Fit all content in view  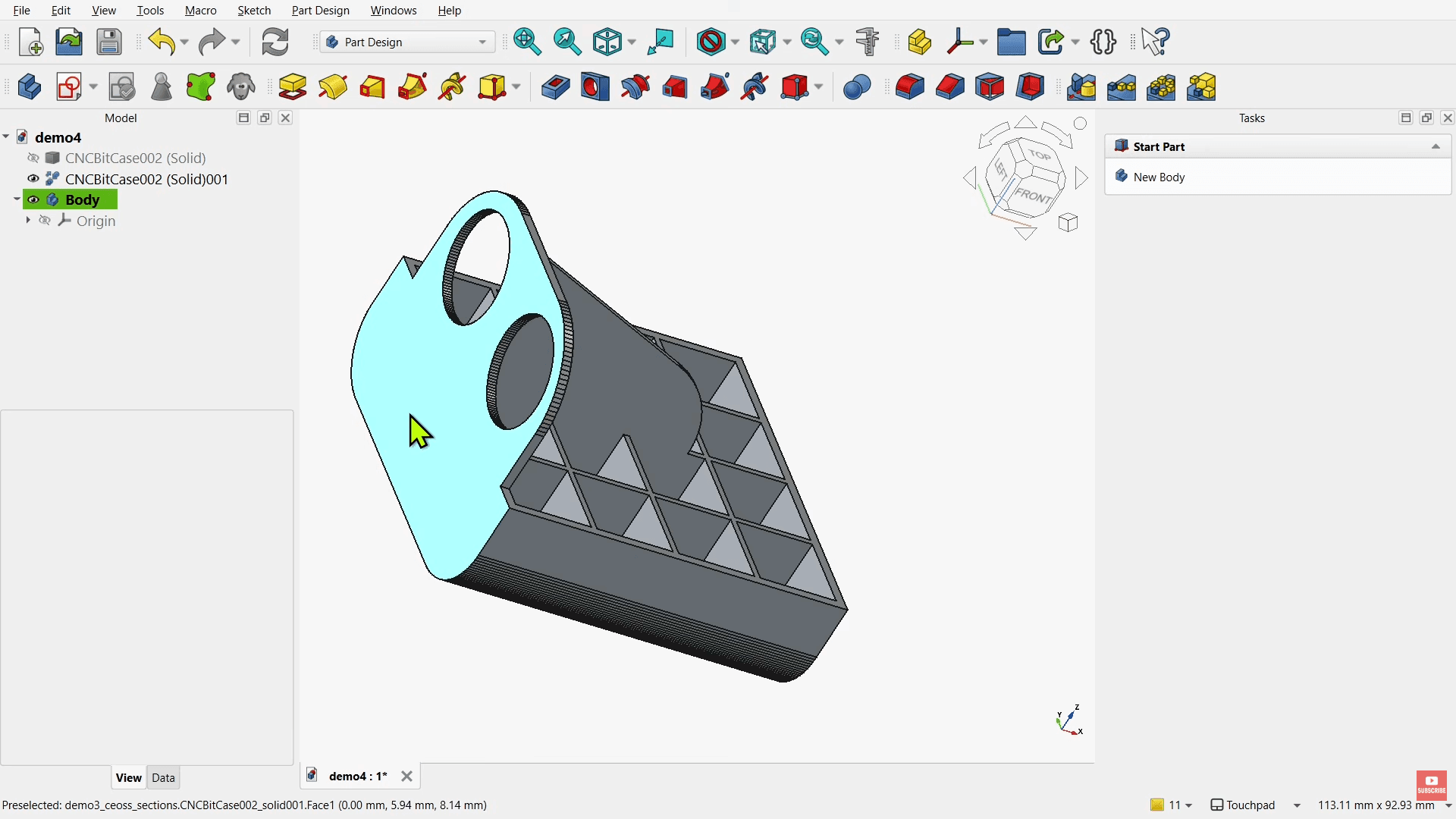point(527,42)
